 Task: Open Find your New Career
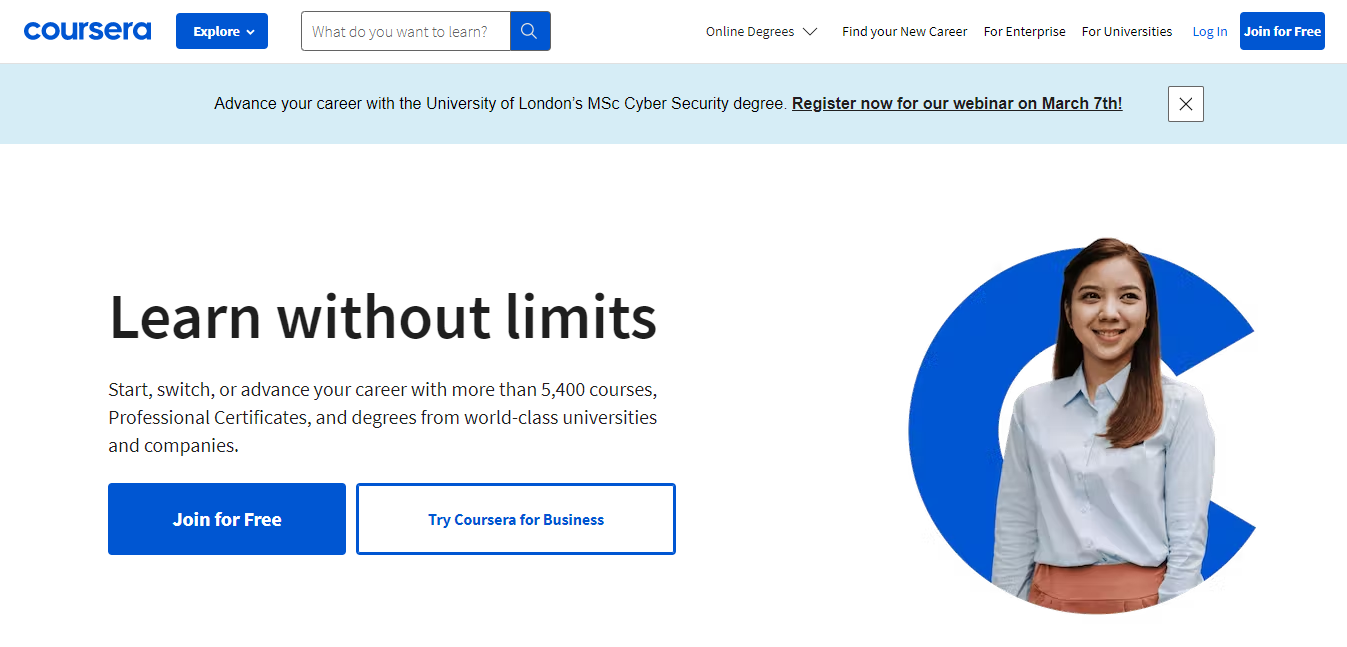click(x=904, y=32)
